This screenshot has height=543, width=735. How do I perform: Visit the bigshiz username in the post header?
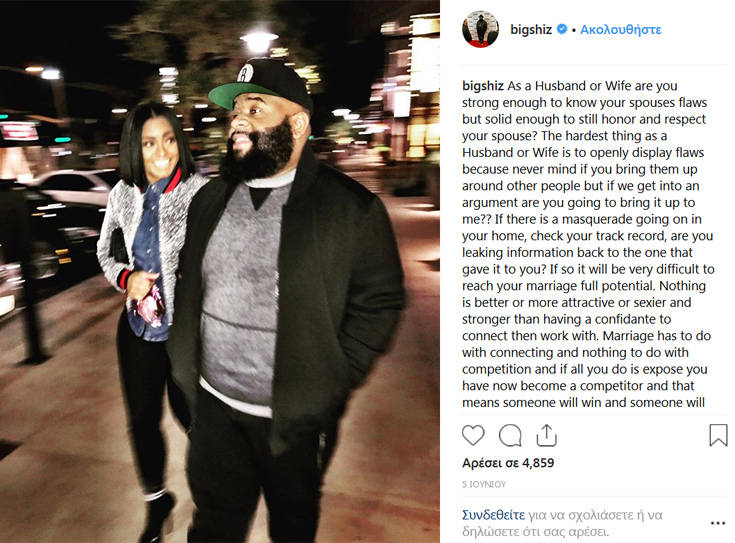(x=531, y=30)
